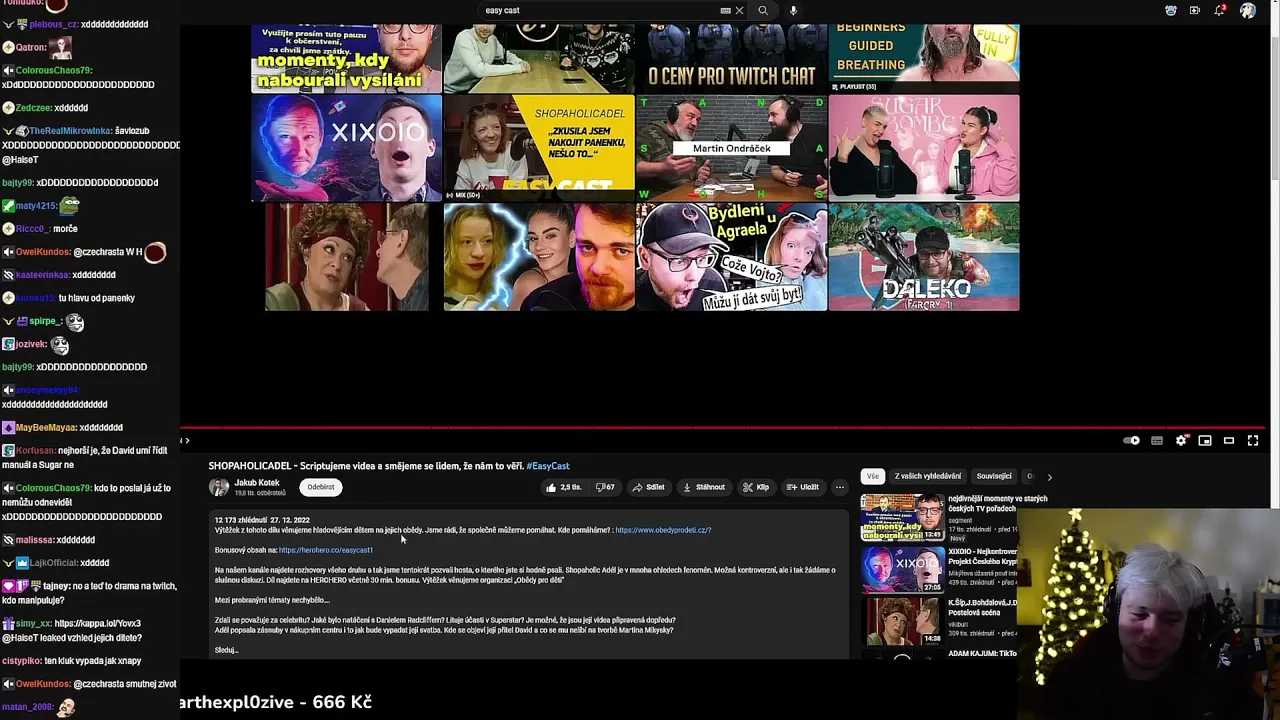Open end-screen 'DALEKO' Far Cry video card

(924, 257)
